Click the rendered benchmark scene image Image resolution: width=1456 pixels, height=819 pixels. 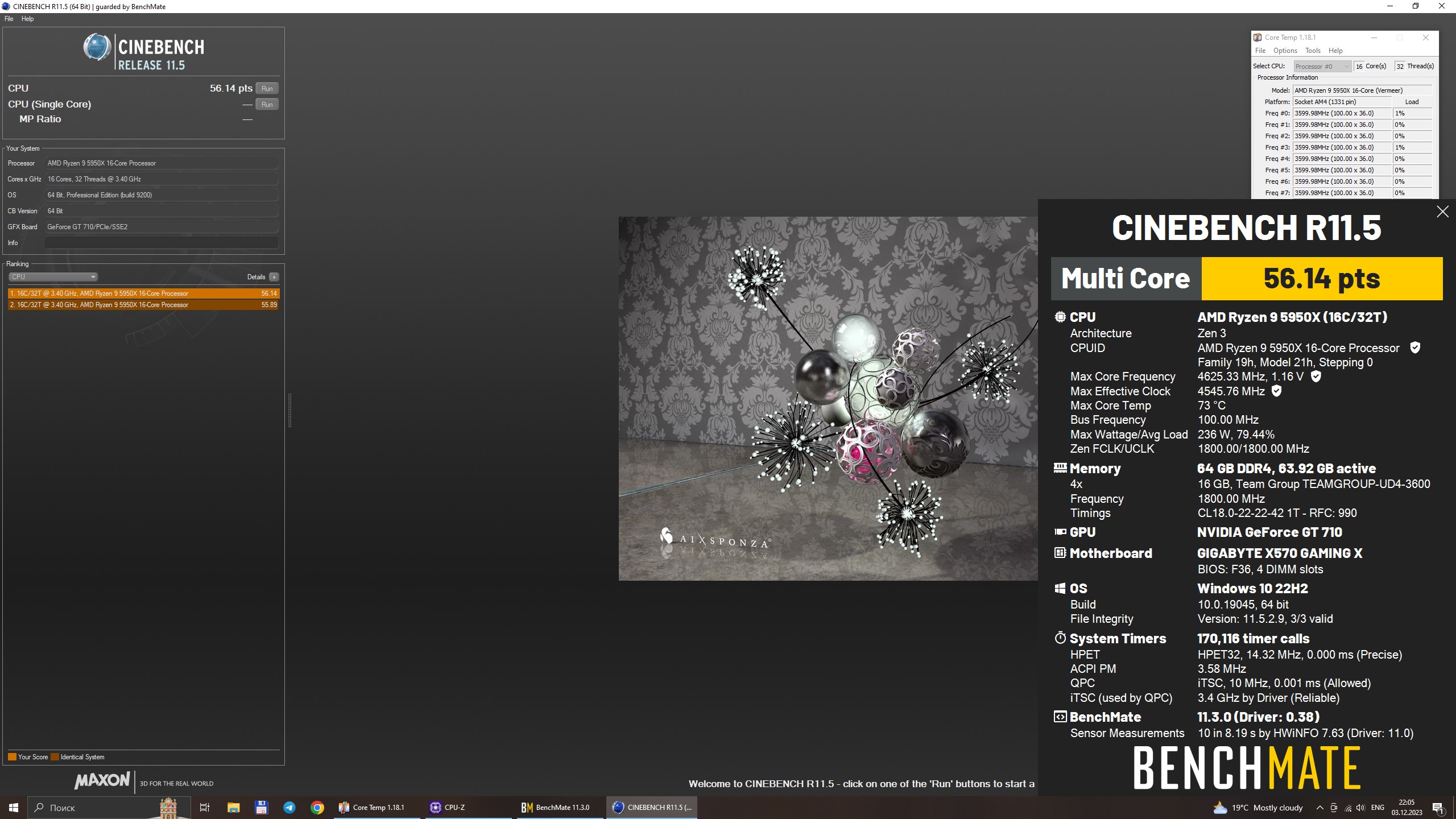(828, 398)
